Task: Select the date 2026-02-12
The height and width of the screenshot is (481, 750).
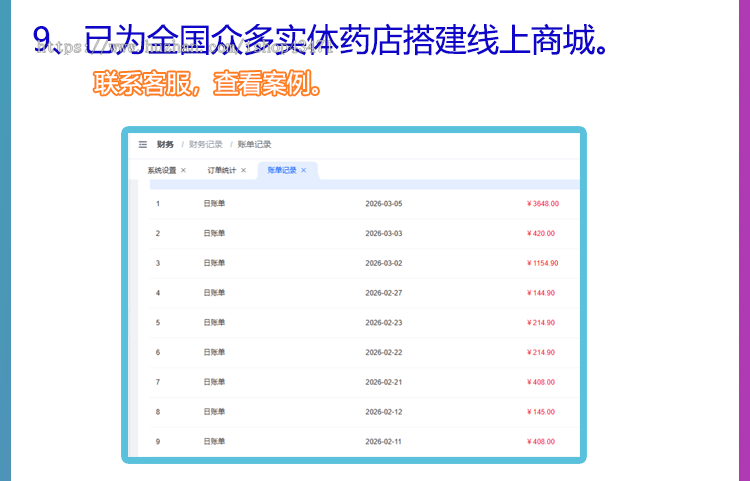Action: pyautogui.click(x=384, y=412)
